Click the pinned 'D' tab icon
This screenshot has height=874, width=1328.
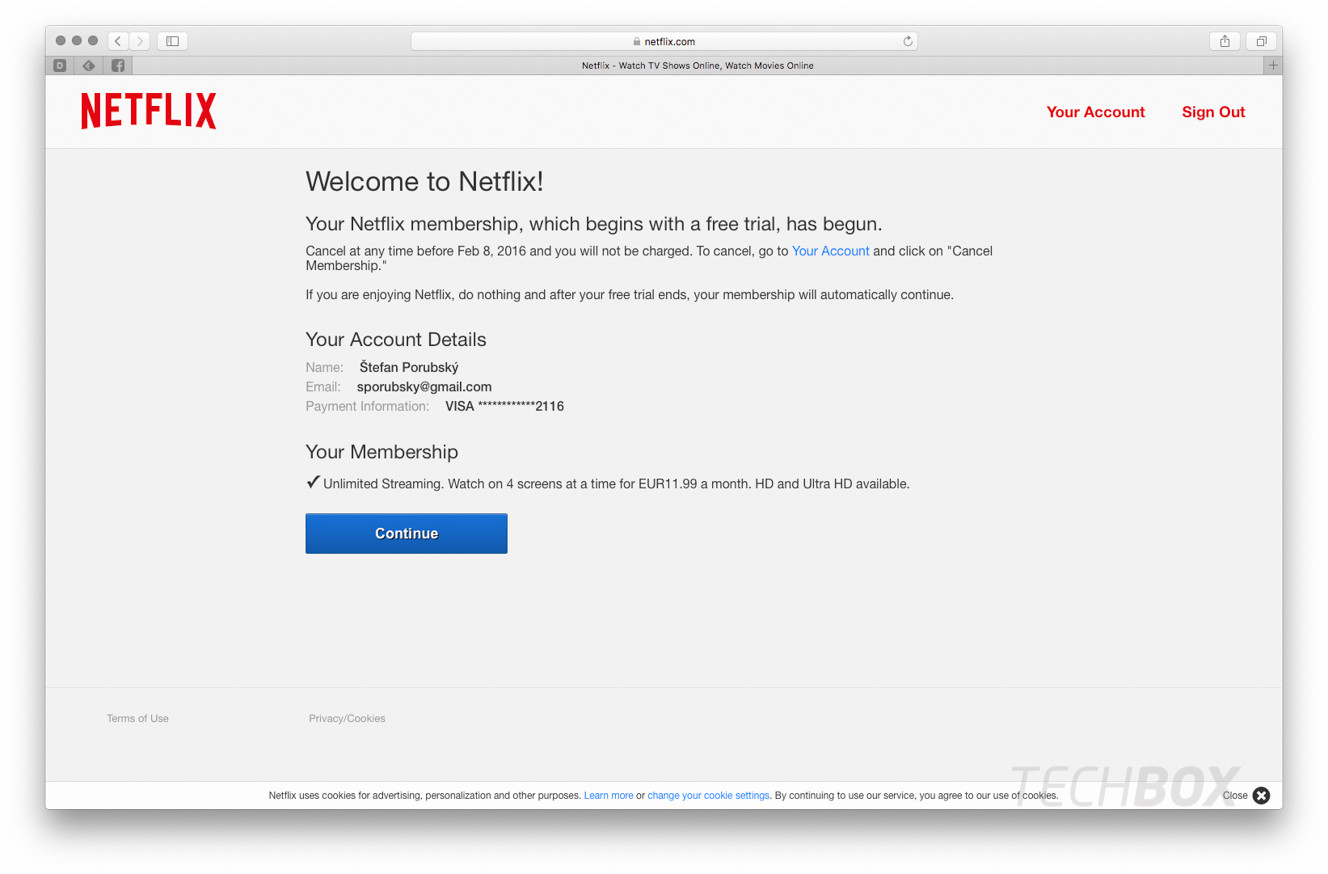pos(60,65)
